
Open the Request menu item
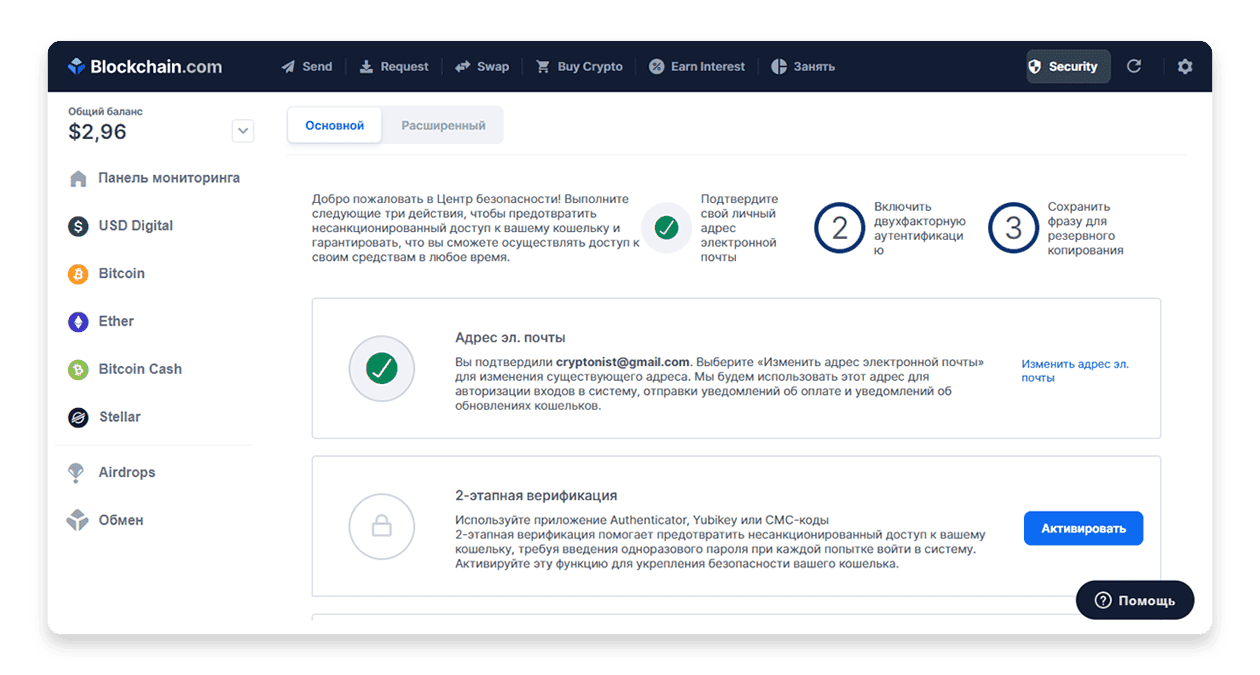tap(394, 67)
